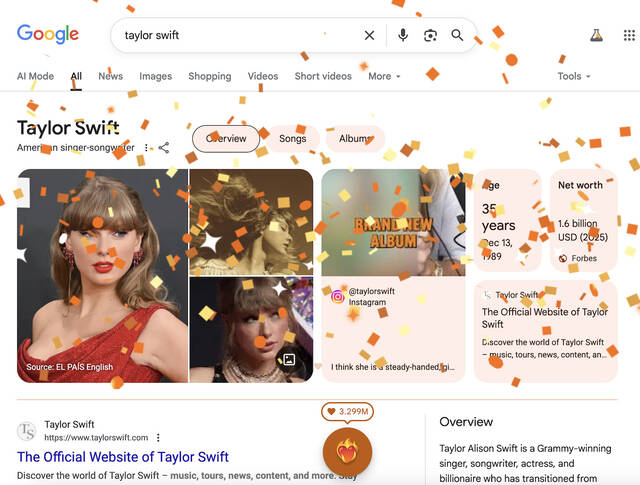
Task: Click the flaming heart celebration button
Action: pos(347,451)
